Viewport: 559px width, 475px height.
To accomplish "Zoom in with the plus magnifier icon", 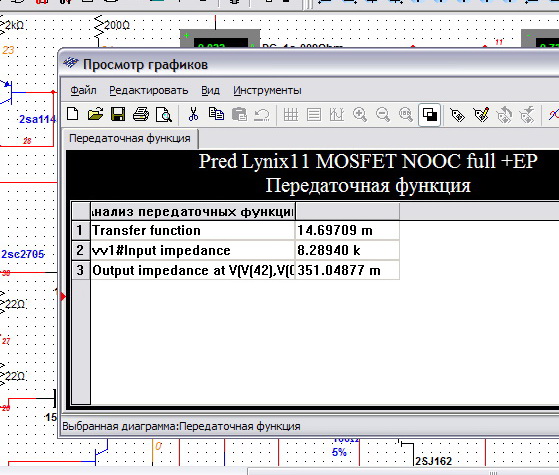I will pyautogui.click(x=360, y=114).
